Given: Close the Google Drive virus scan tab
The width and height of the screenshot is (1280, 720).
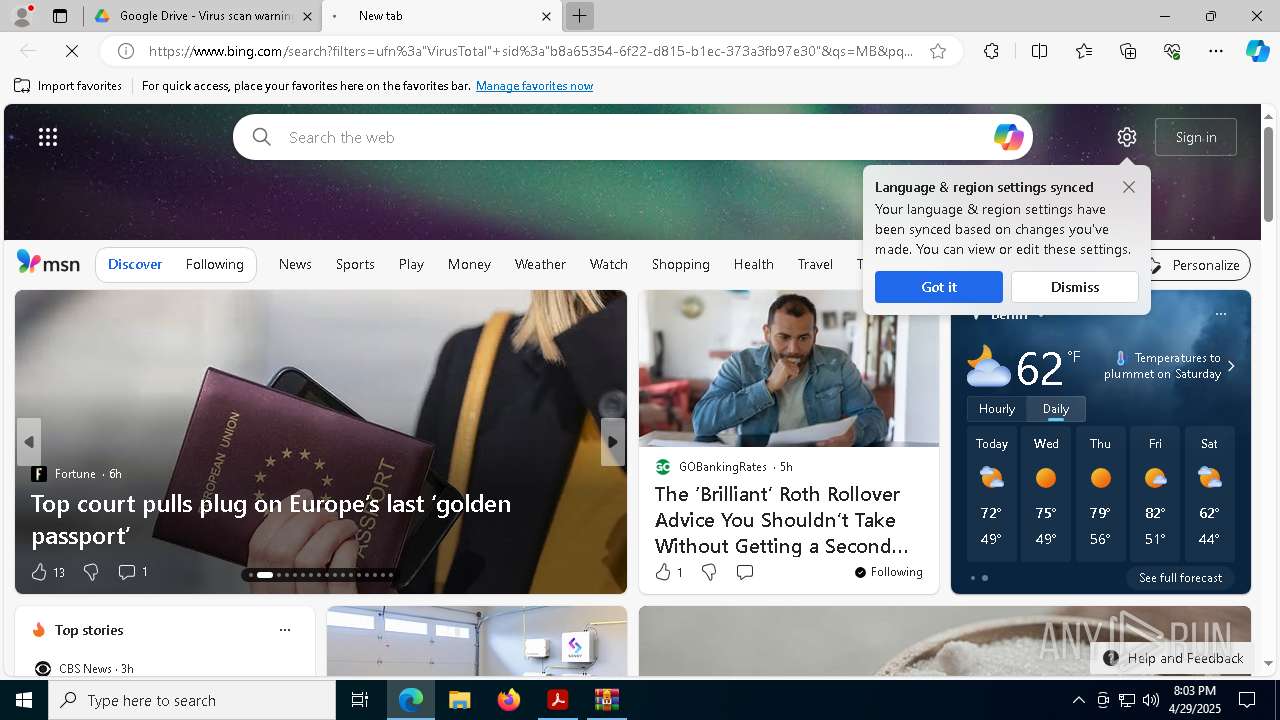Looking at the screenshot, I should [x=307, y=16].
